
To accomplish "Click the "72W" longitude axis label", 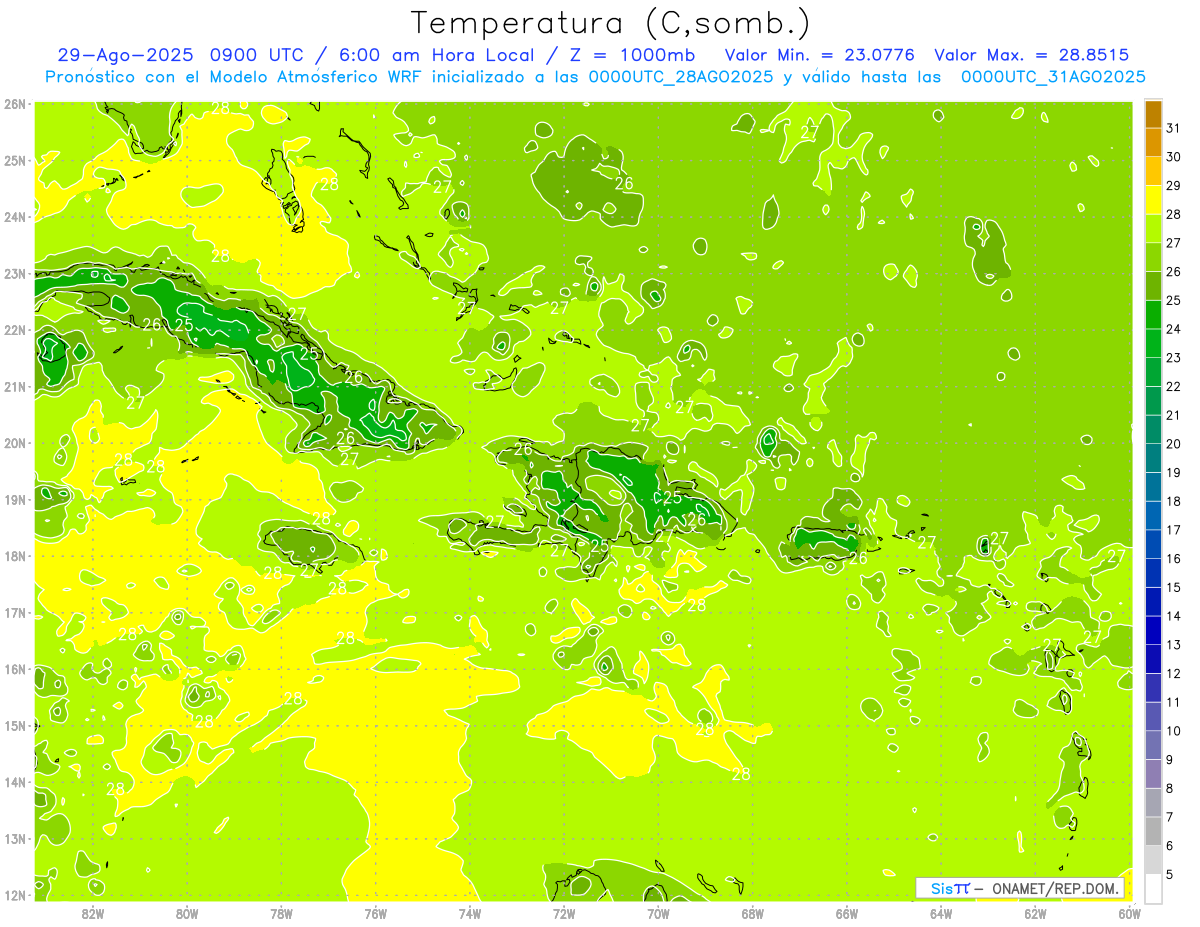I will pyautogui.click(x=564, y=913).
